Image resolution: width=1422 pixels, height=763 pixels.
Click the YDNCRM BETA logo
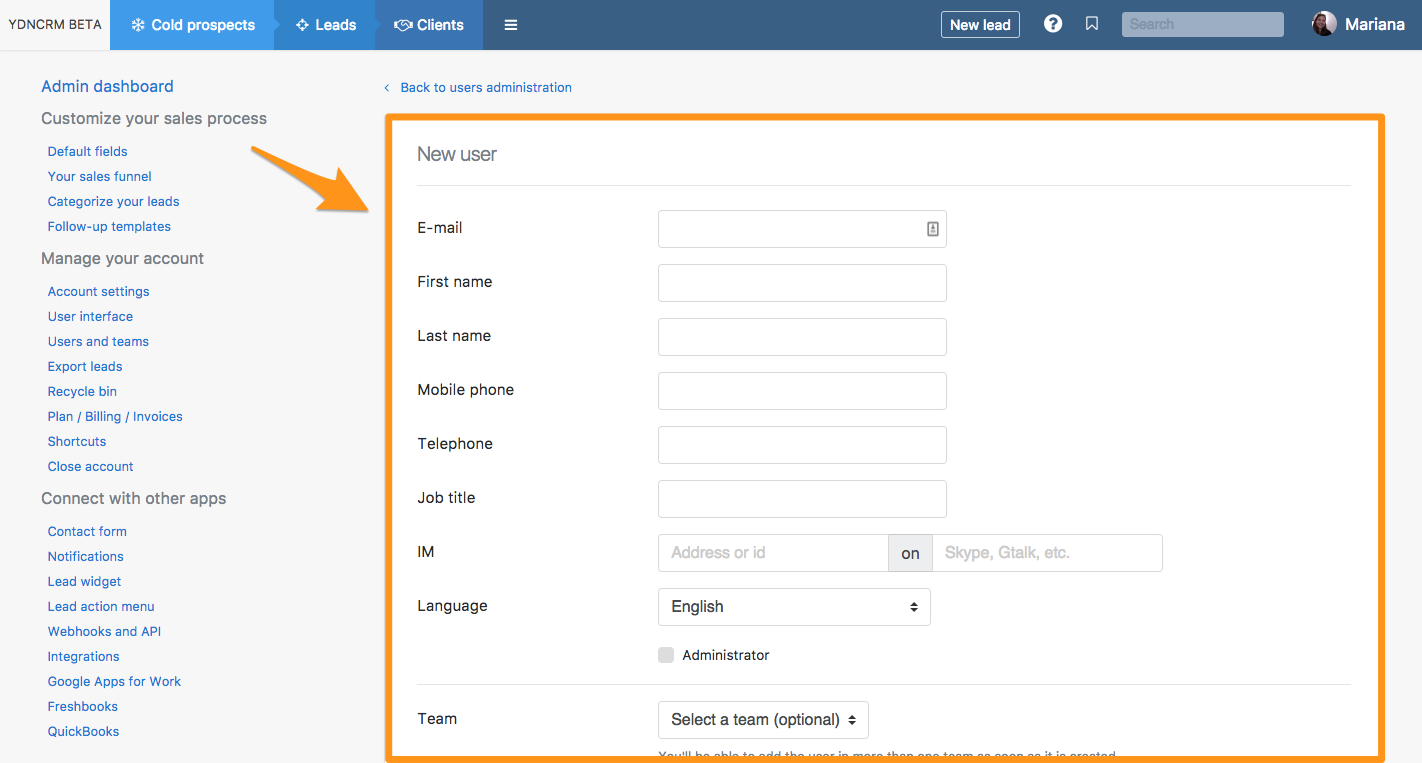[55, 25]
